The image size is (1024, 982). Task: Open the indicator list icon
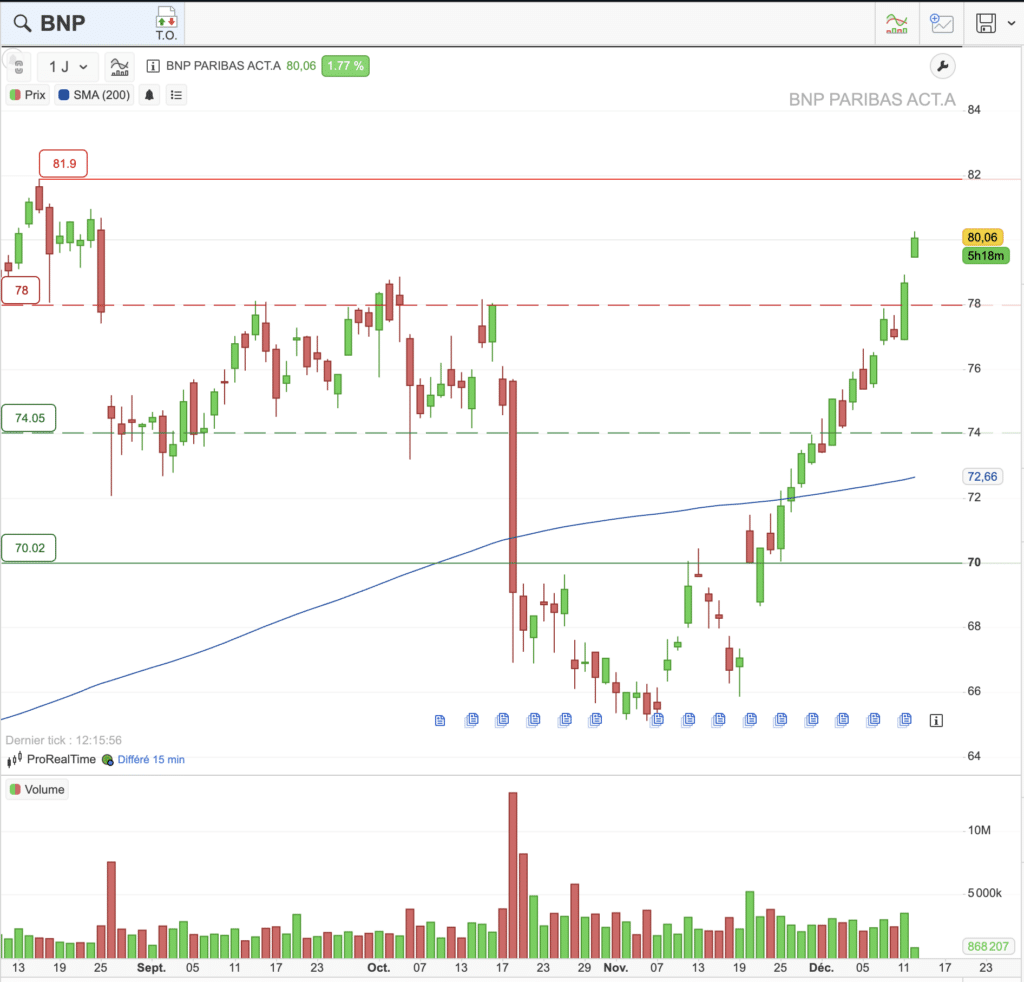point(176,95)
